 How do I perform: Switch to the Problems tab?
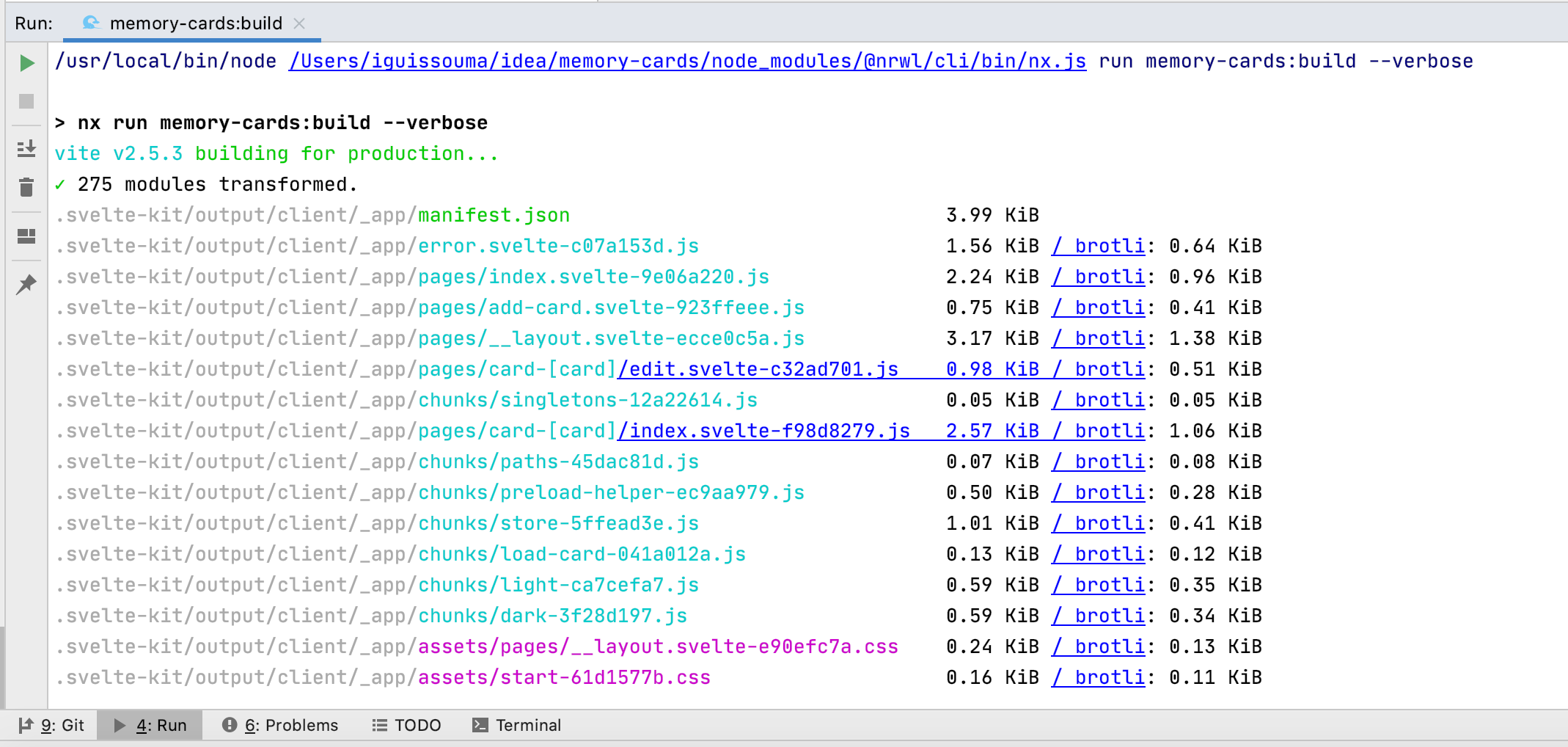point(293,725)
